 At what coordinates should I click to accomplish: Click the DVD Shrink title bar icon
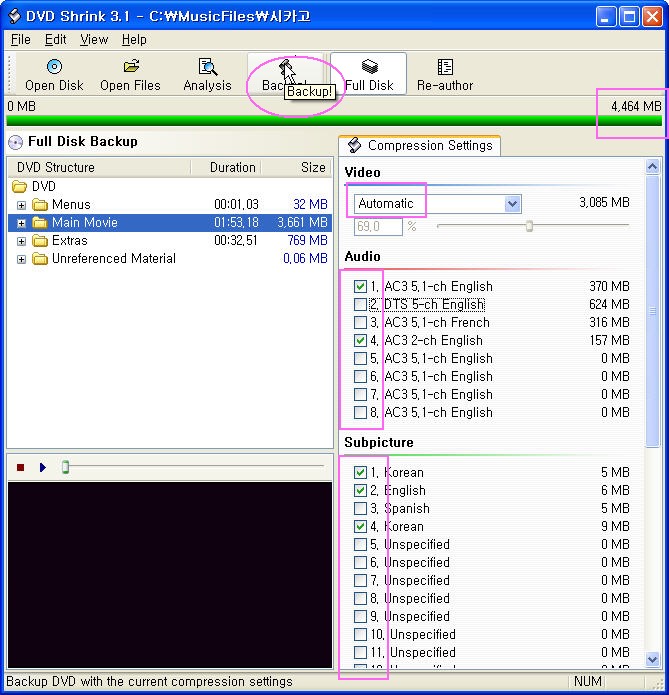pyautogui.click(x=15, y=16)
